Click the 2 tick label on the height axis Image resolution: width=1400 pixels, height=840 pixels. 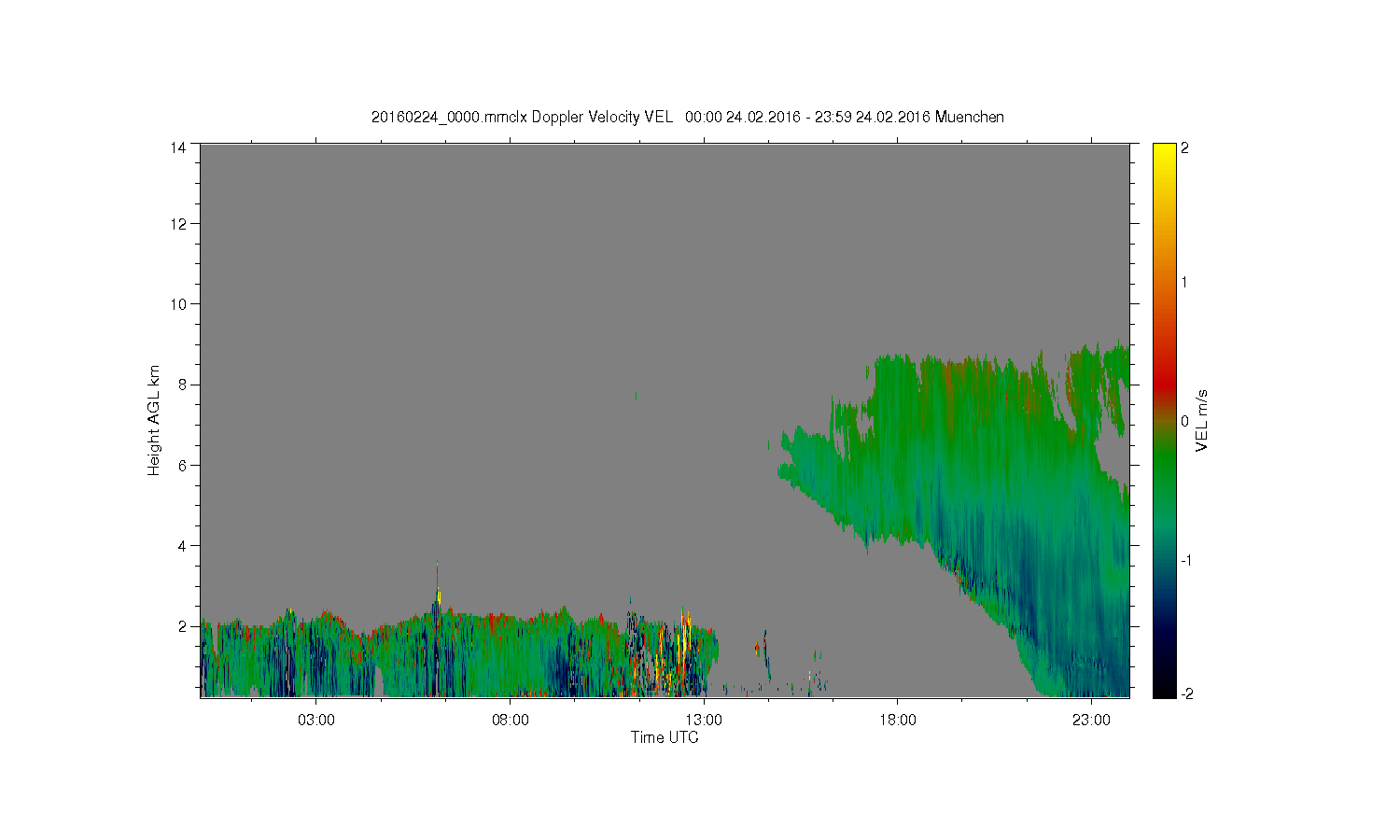tap(182, 625)
